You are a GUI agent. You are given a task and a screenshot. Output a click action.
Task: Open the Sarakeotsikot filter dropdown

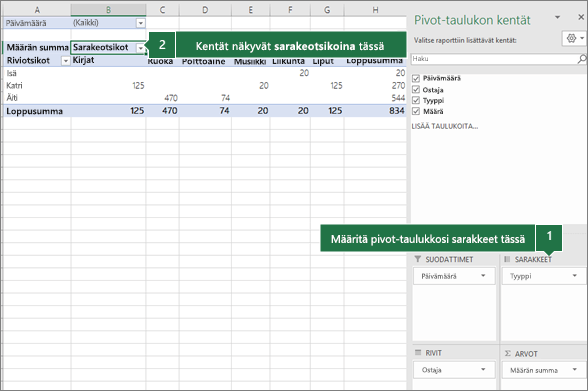[141, 48]
